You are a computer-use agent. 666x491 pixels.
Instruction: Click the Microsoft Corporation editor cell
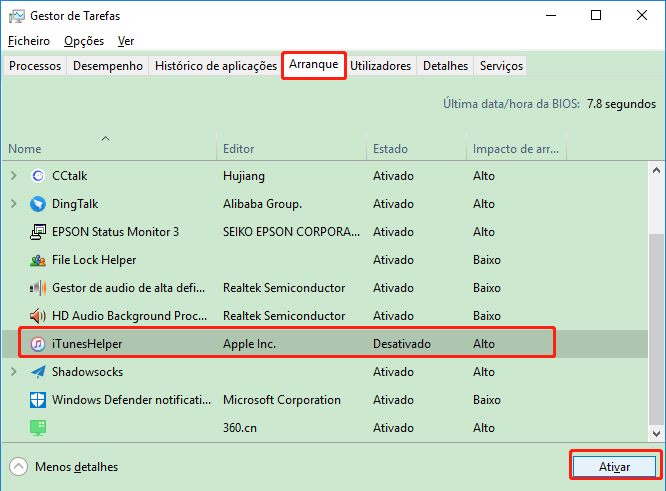pos(282,400)
